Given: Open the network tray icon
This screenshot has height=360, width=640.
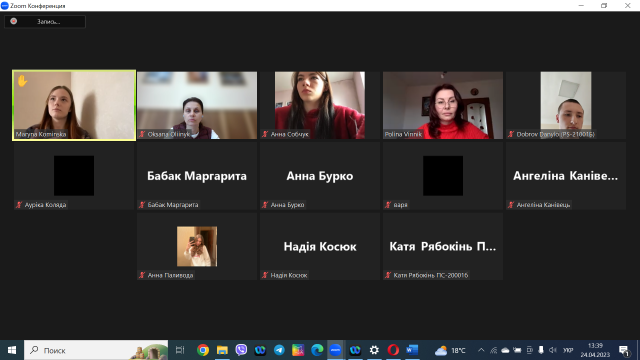Looking at the screenshot, I should coord(493,350).
